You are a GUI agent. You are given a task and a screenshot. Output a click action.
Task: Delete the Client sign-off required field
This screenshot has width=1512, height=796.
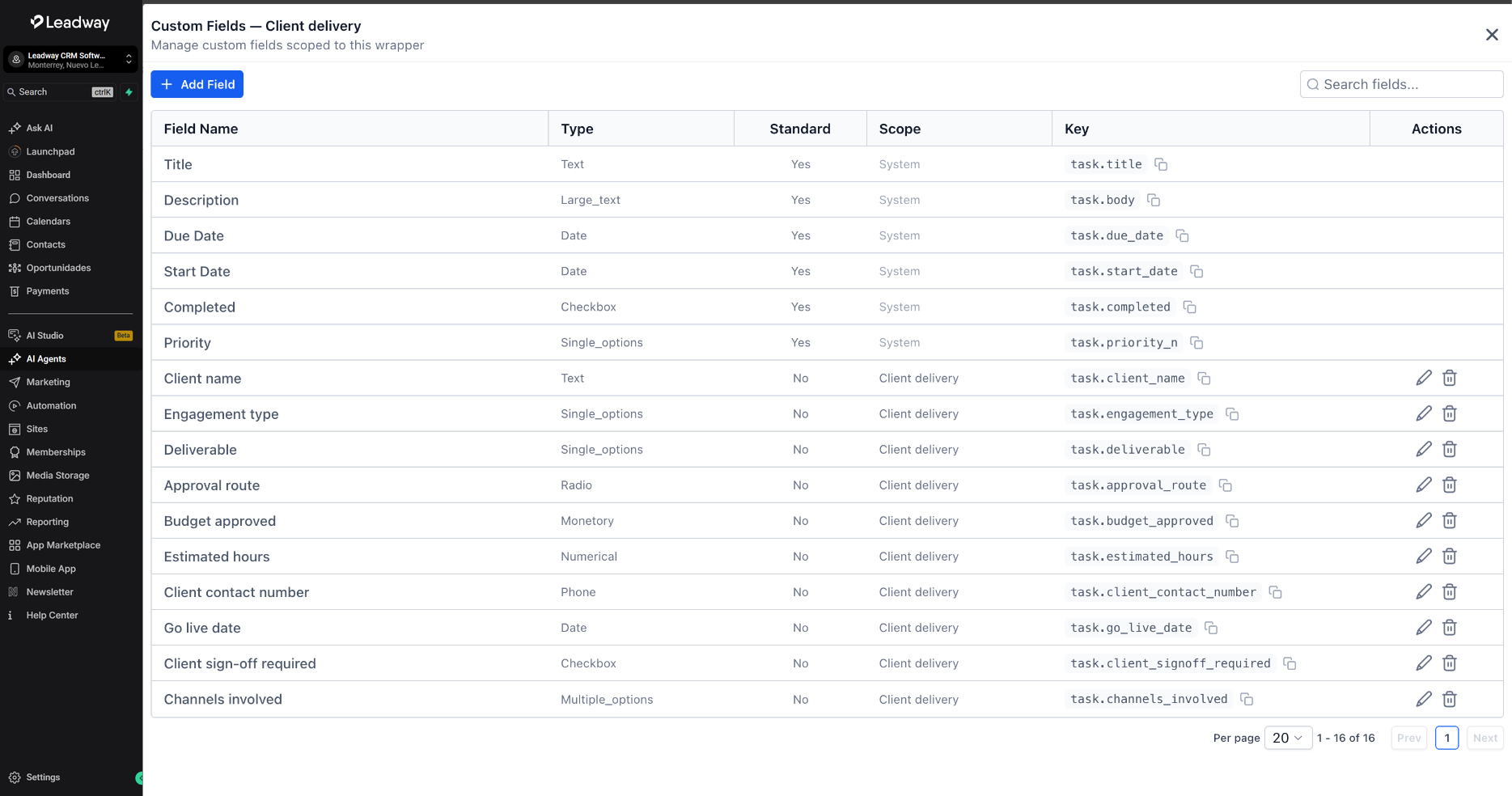tap(1450, 663)
